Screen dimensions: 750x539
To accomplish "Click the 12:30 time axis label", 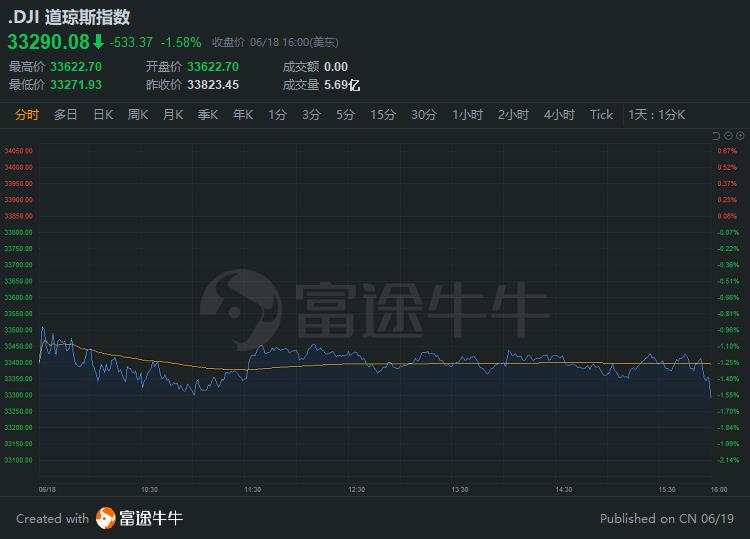I will tap(356, 490).
